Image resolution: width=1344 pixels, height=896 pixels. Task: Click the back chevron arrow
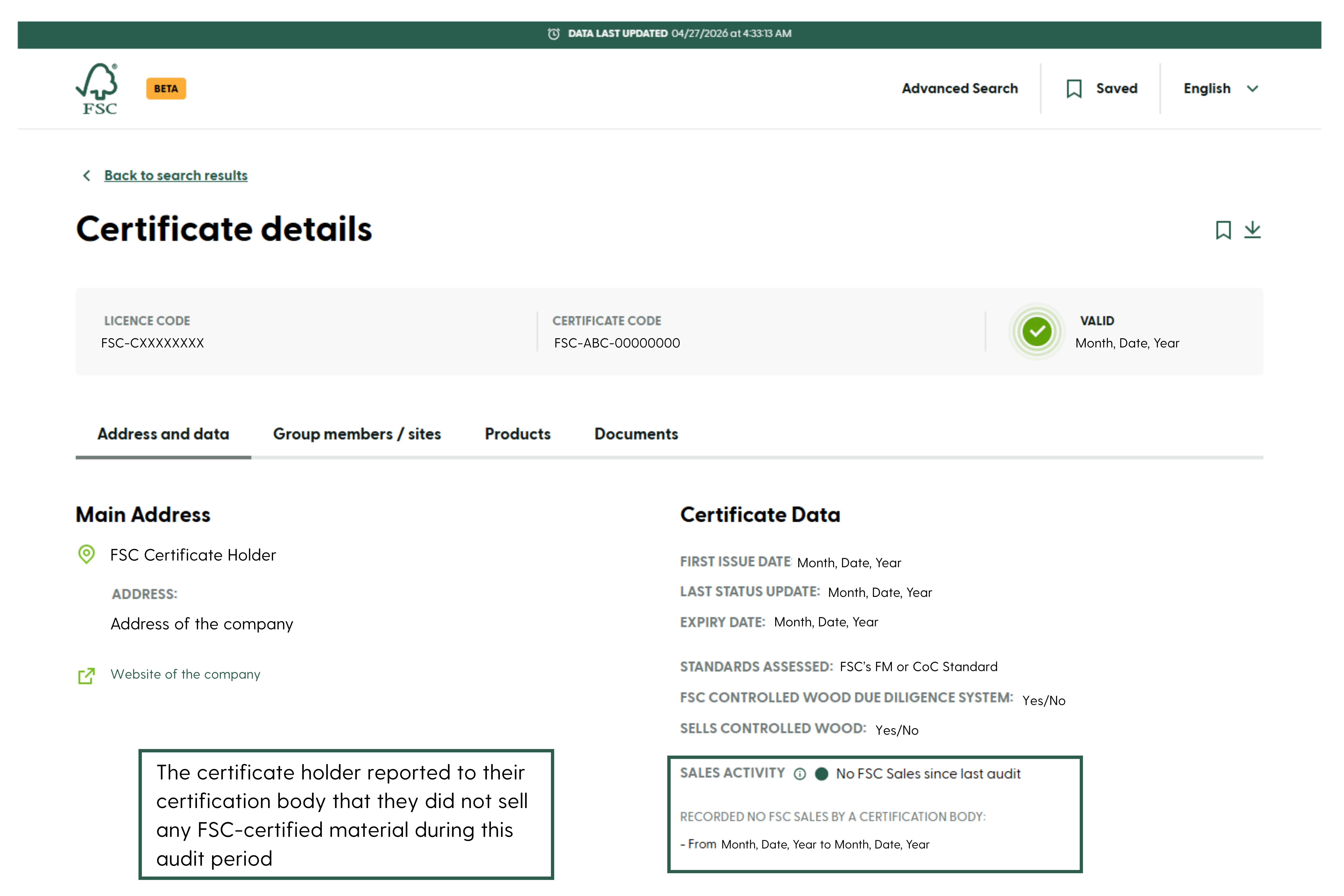coord(87,175)
